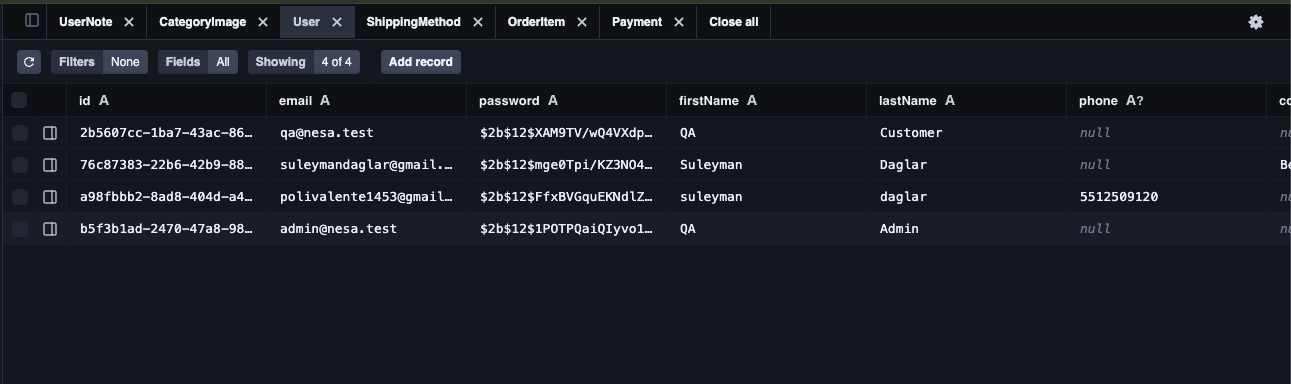Click the password column header

(566, 100)
